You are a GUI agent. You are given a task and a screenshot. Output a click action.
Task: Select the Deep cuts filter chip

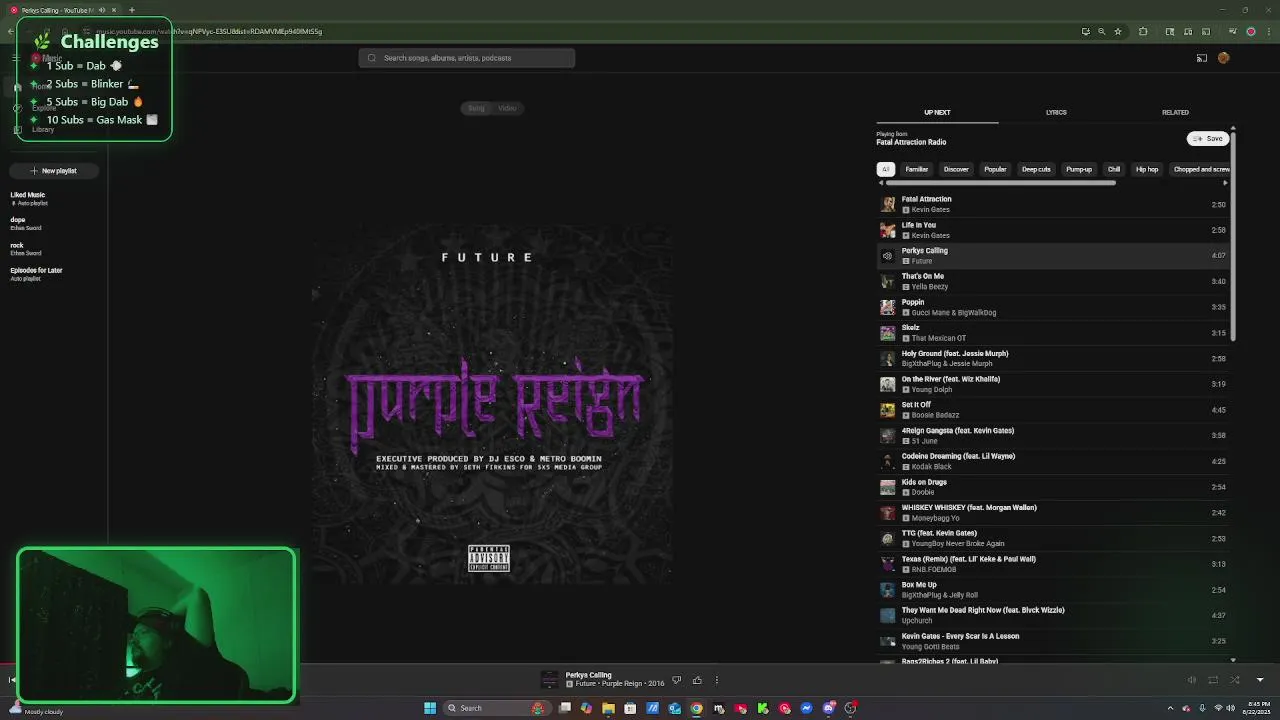point(1036,169)
